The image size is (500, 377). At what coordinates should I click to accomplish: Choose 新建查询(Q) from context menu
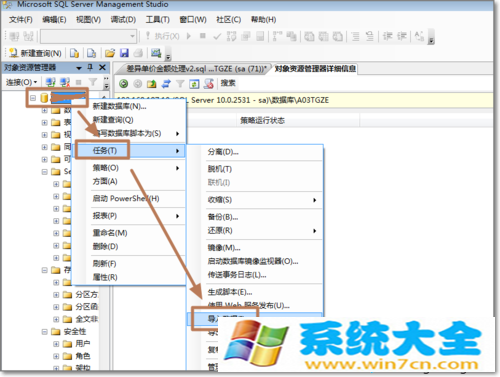129,120
